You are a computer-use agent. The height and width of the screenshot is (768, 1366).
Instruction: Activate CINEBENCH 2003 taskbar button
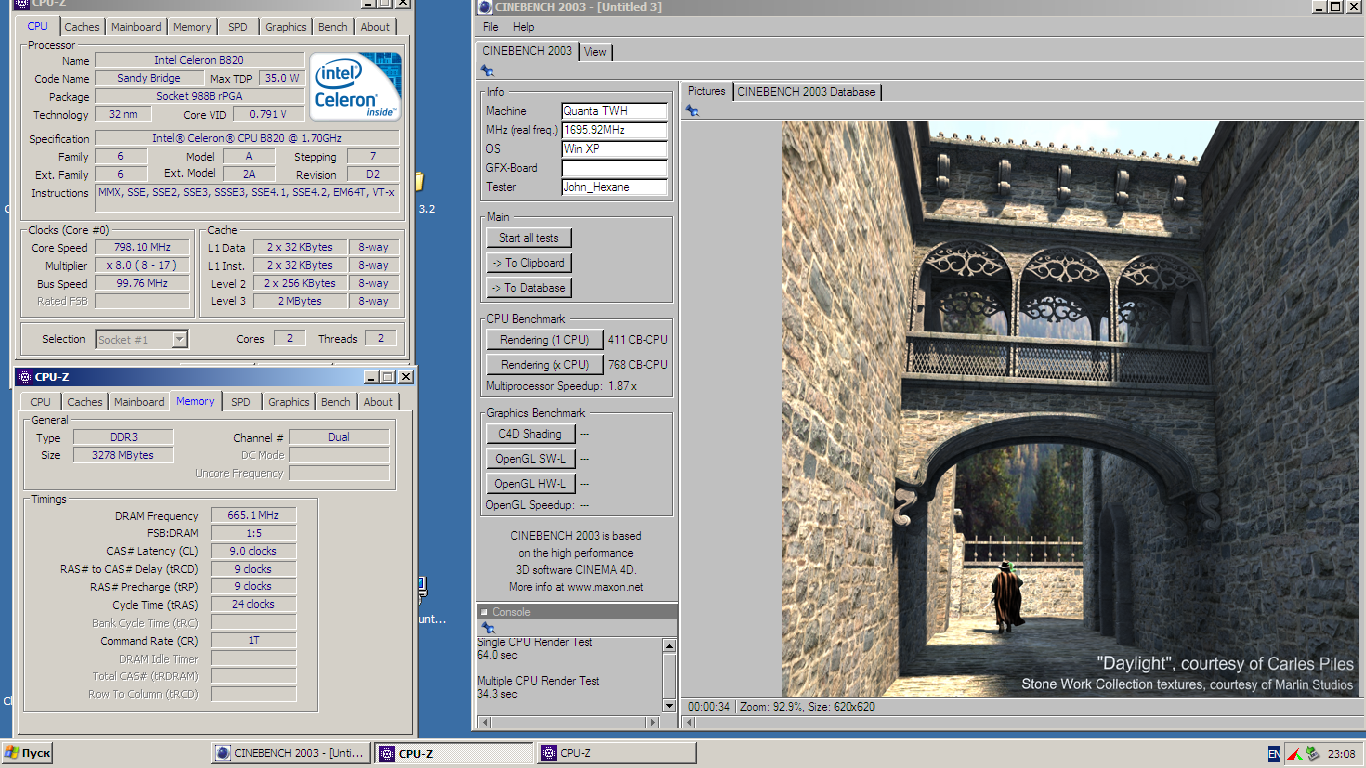289,753
